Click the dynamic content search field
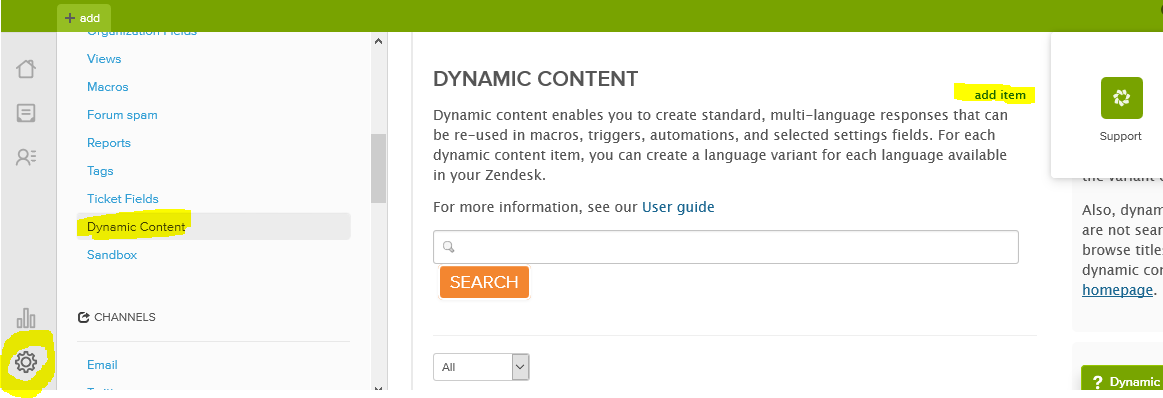This screenshot has height=398, width=1163. pos(725,247)
